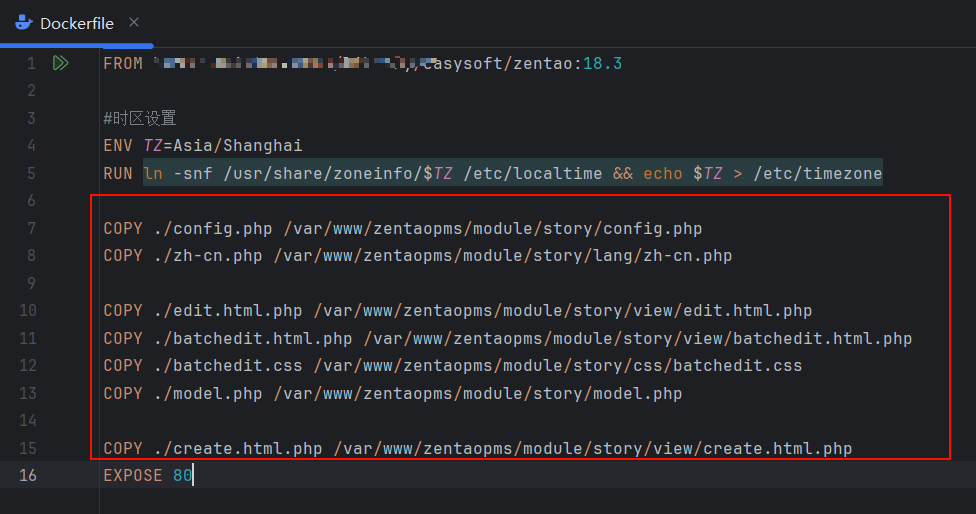The width and height of the screenshot is (976, 514).
Task: Click the image tag 18.3
Action: pos(603,63)
